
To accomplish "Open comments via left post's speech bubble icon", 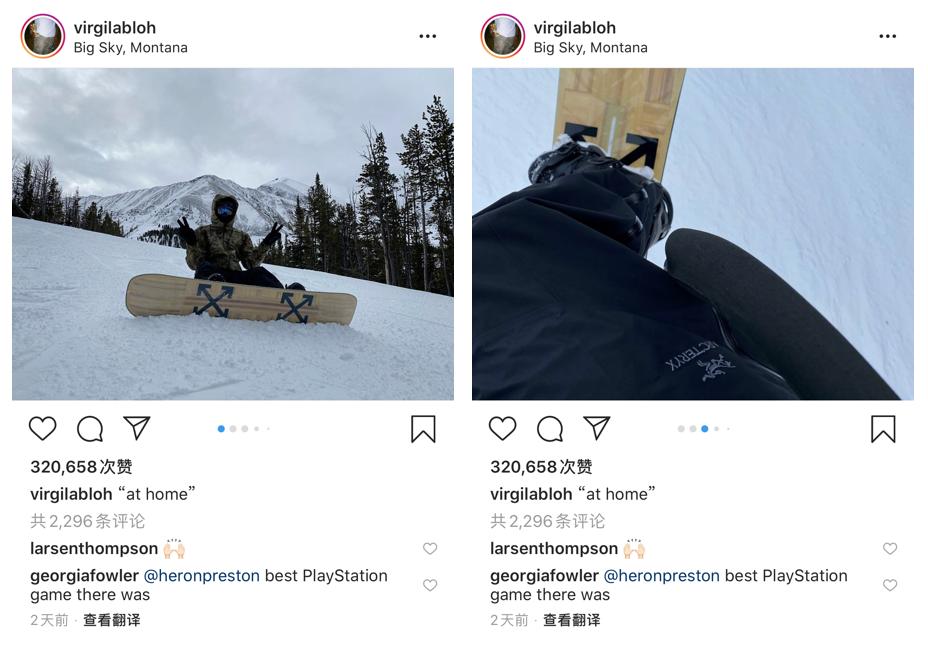I will click(x=90, y=429).
